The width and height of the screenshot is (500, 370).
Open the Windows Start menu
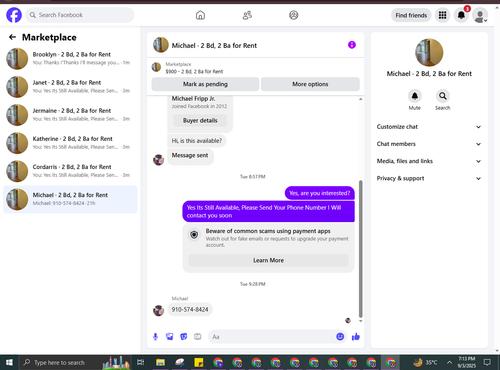tap(9, 362)
